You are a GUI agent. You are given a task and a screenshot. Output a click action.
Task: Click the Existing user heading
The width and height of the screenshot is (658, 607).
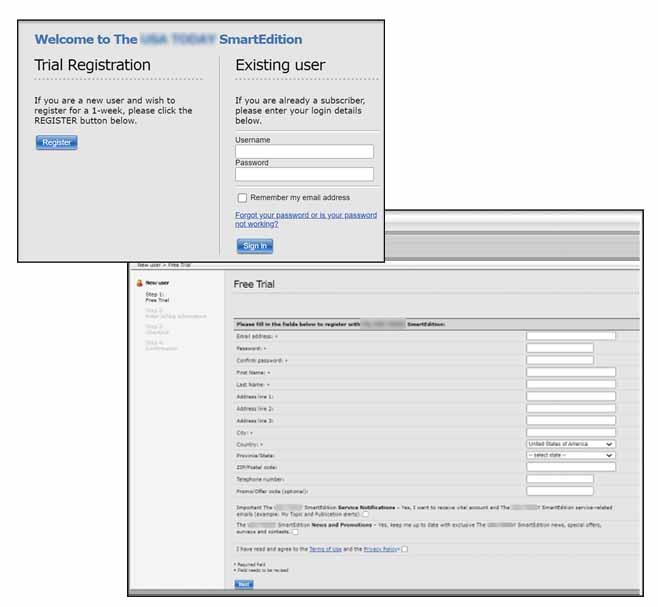click(x=280, y=65)
